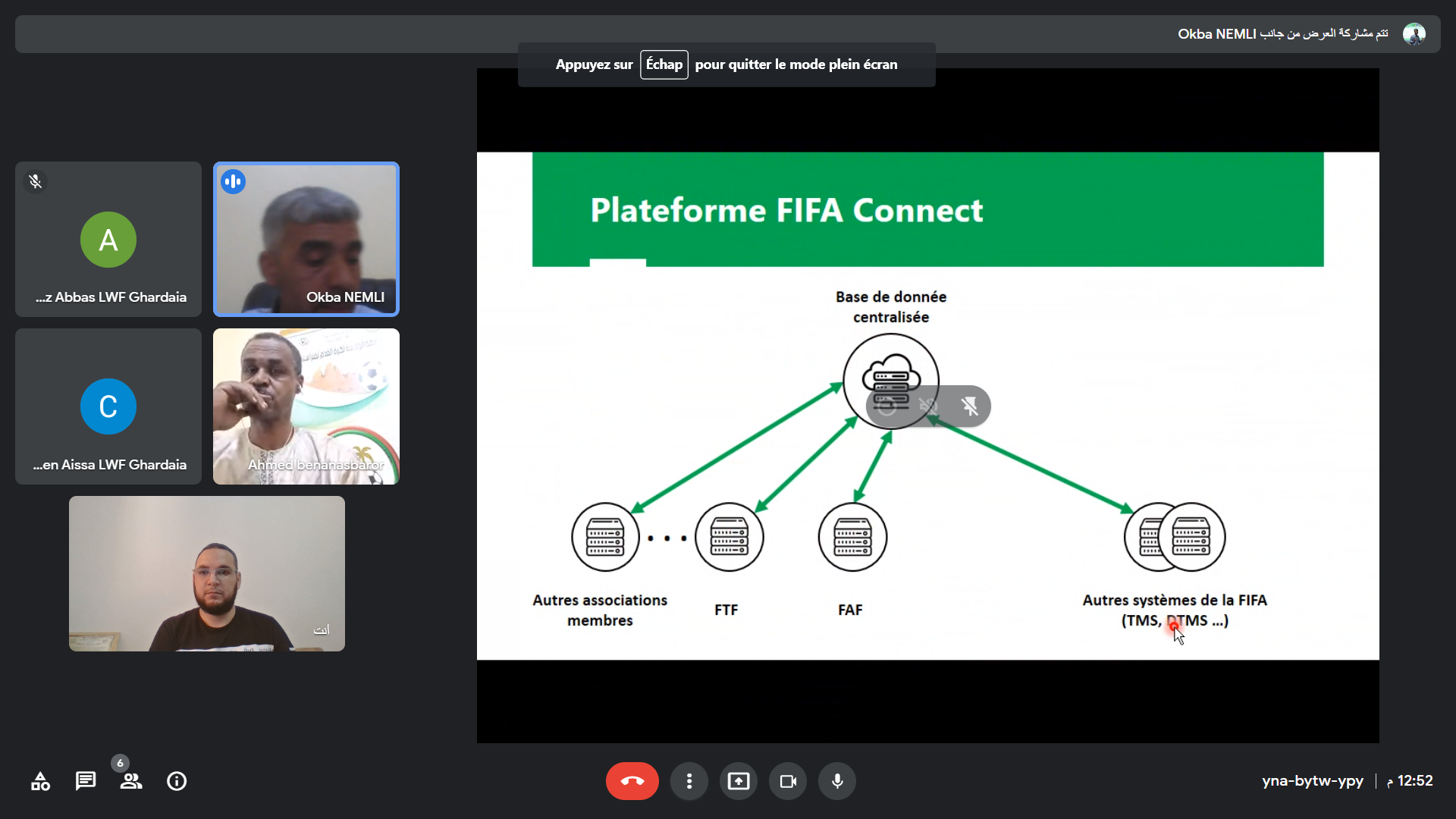
Task: Click the yna-bytw-ypy meeting code
Action: tap(1312, 781)
